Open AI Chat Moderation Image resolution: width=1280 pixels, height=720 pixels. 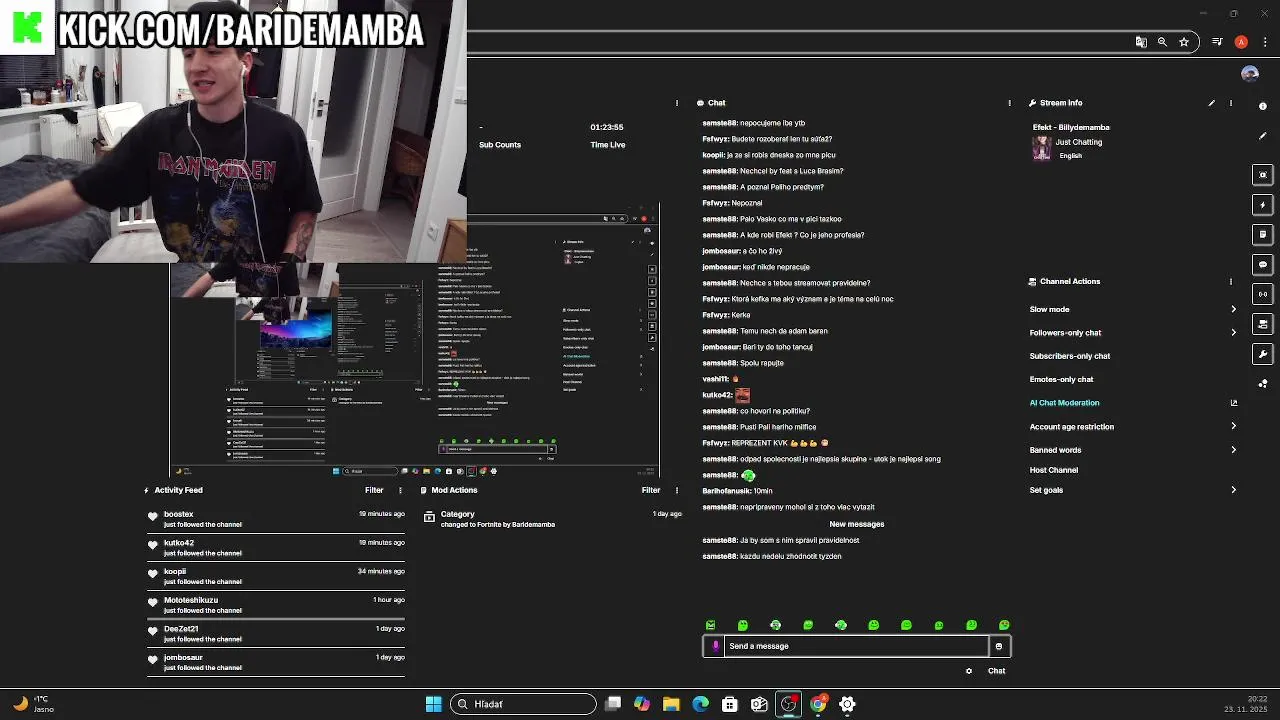pyautogui.click(x=1064, y=403)
